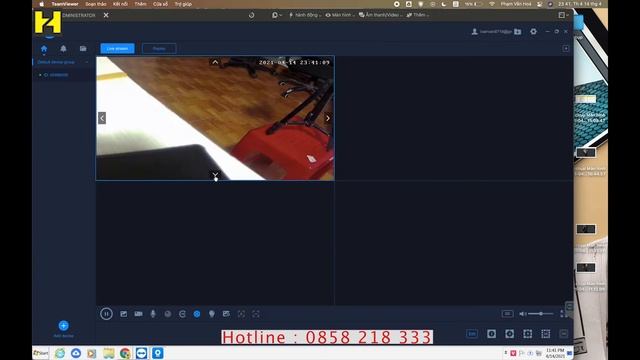Open the user account in the header
Screen dimensions: 640x360
click(491, 31)
